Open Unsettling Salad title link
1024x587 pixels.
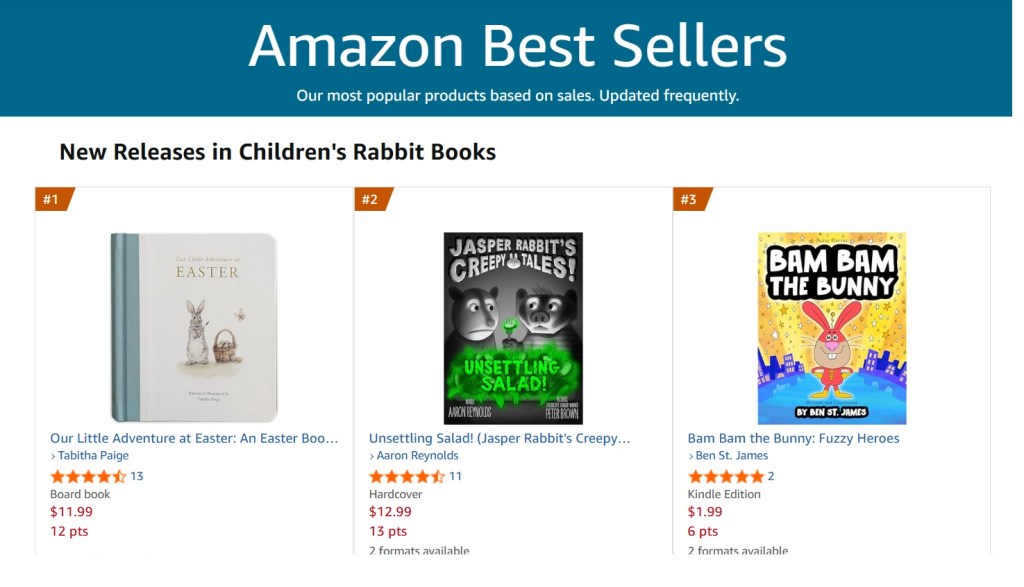click(x=499, y=438)
